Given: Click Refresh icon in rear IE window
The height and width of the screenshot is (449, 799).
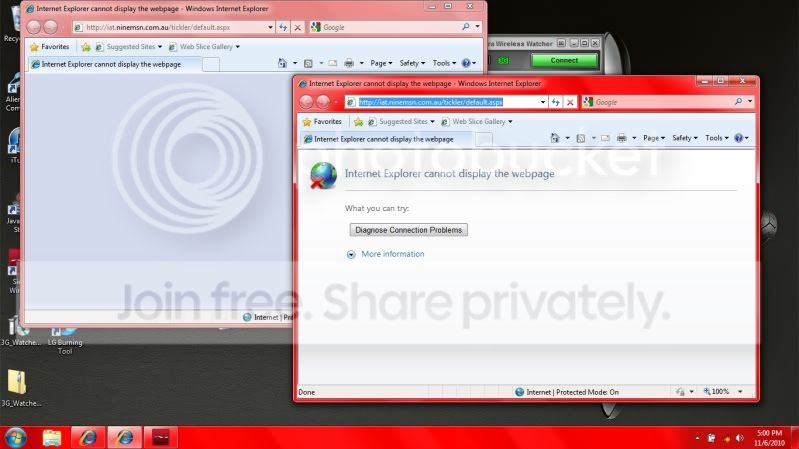Looking at the screenshot, I should (283, 28).
